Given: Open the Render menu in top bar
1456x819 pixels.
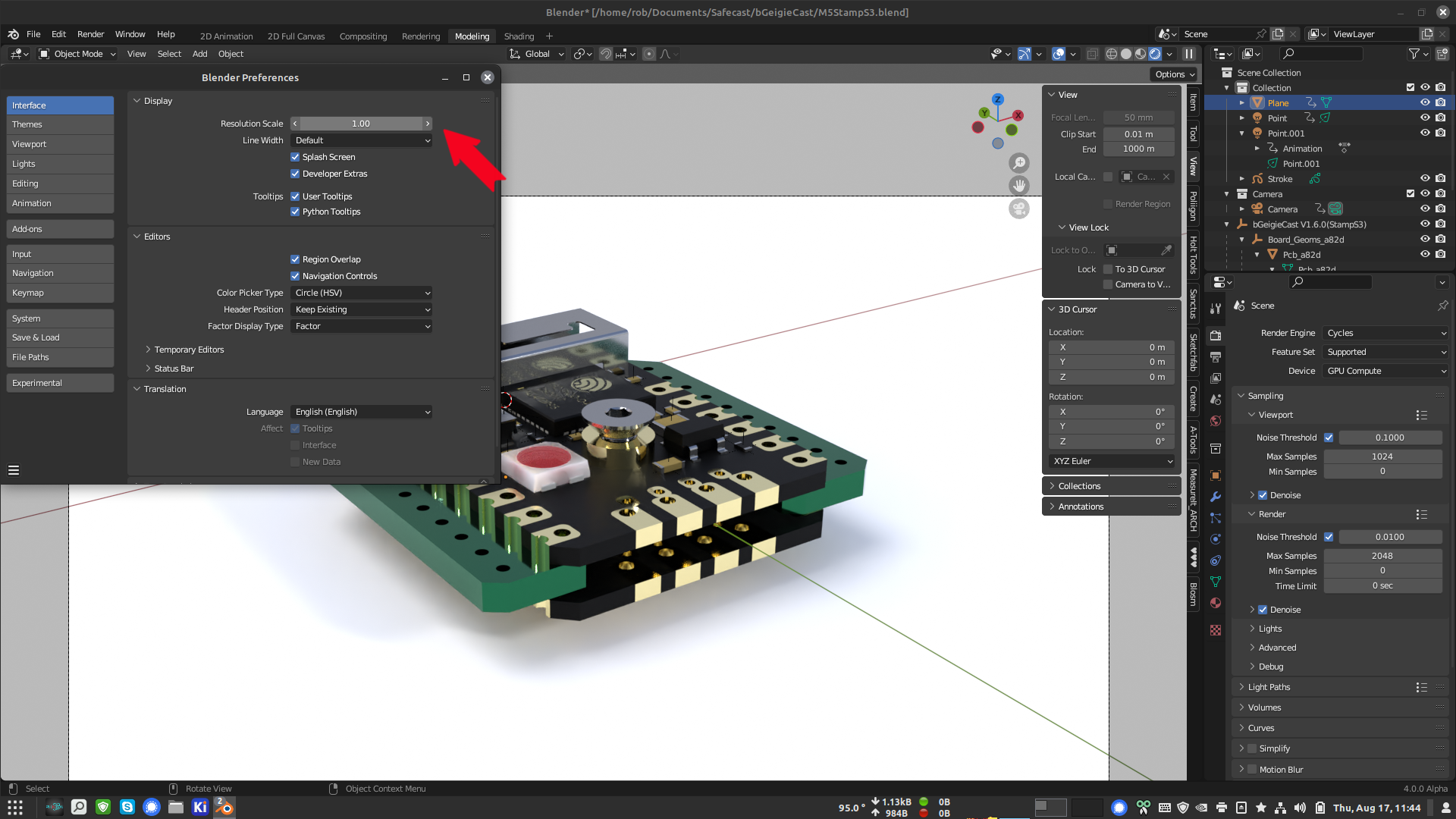Looking at the screenshot, I should tap(90, 34).
